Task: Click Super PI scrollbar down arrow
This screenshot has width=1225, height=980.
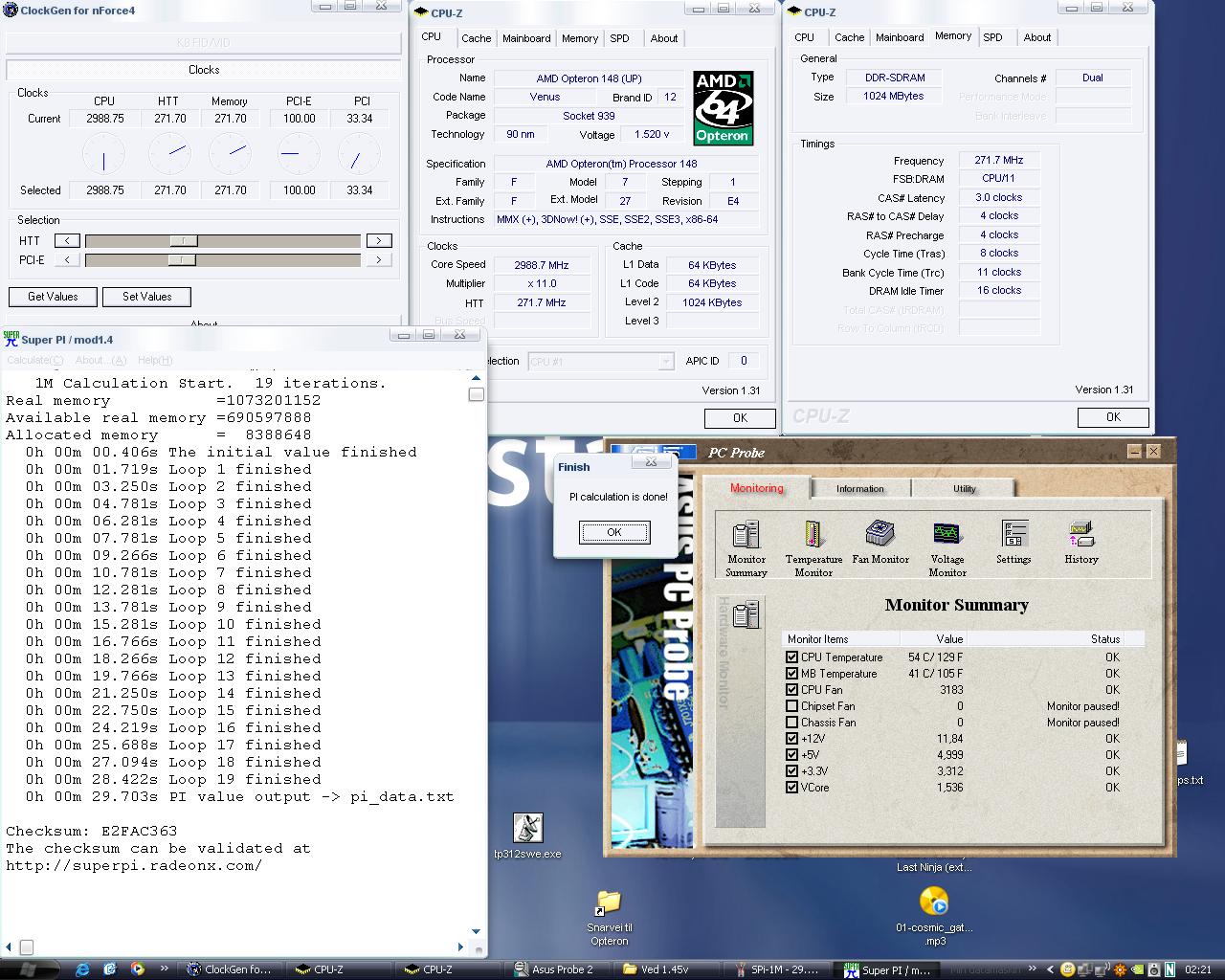Action: coord(476,931)
